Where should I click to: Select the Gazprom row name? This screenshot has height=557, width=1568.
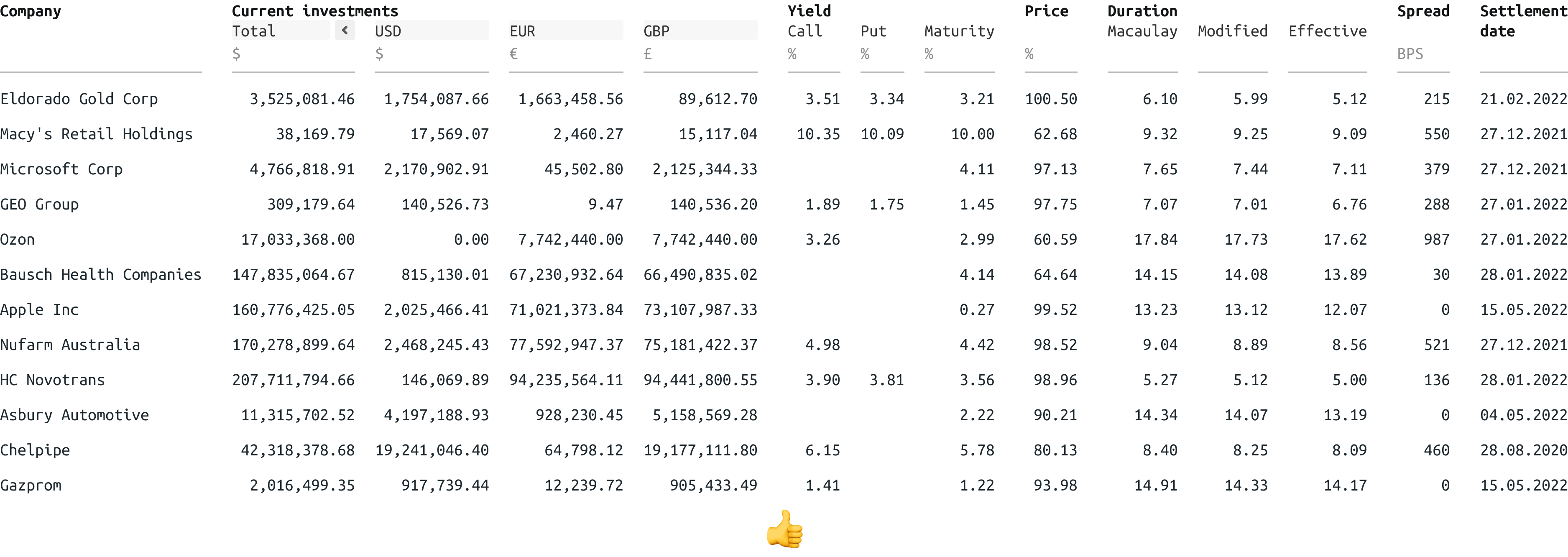(x=31, y=486)
